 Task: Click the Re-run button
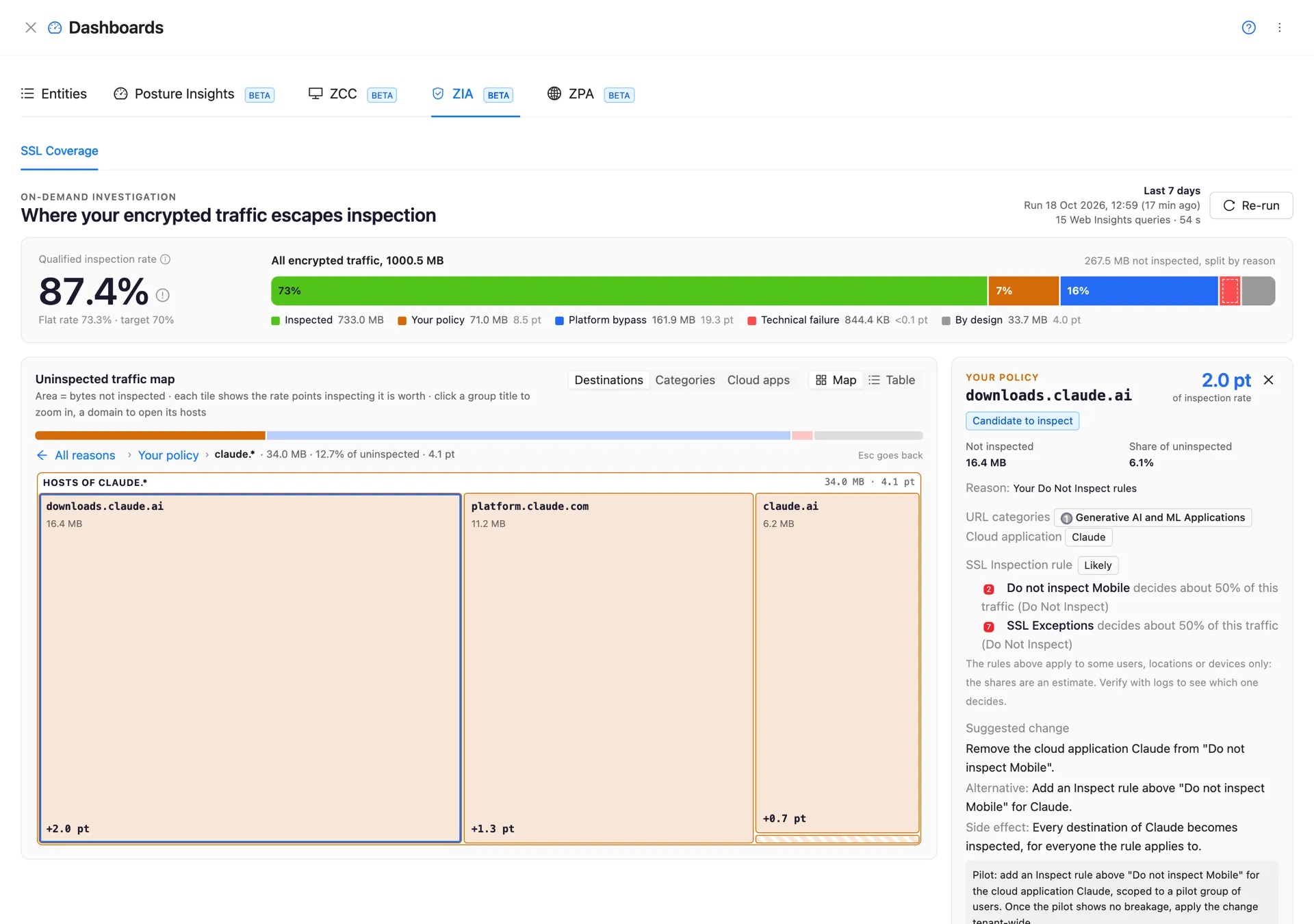tap(1251, 205)
